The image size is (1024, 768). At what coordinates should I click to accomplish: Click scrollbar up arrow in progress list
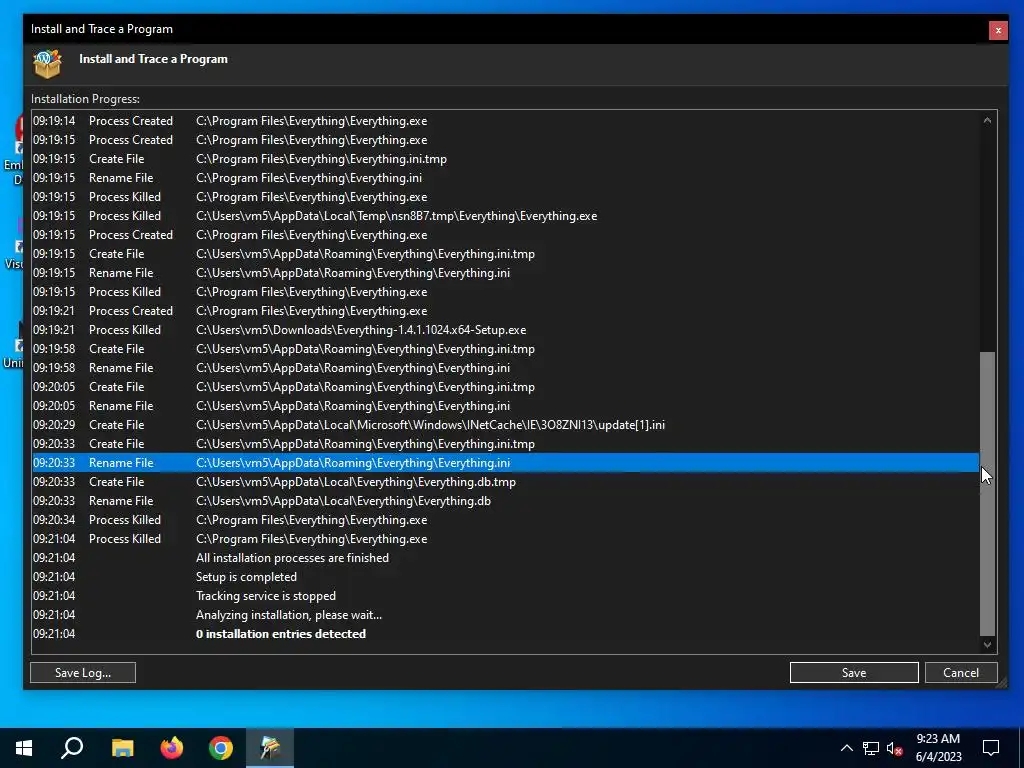987,120
